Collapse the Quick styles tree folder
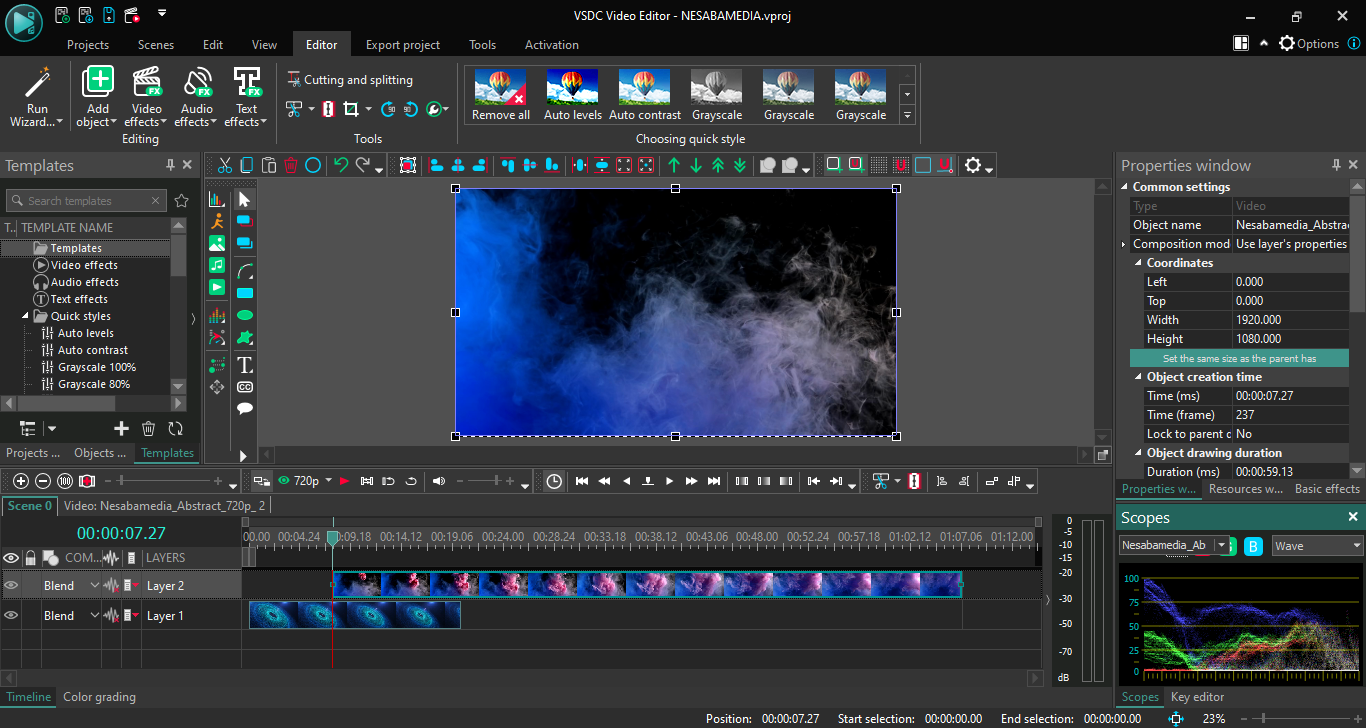 coord(26,316)
